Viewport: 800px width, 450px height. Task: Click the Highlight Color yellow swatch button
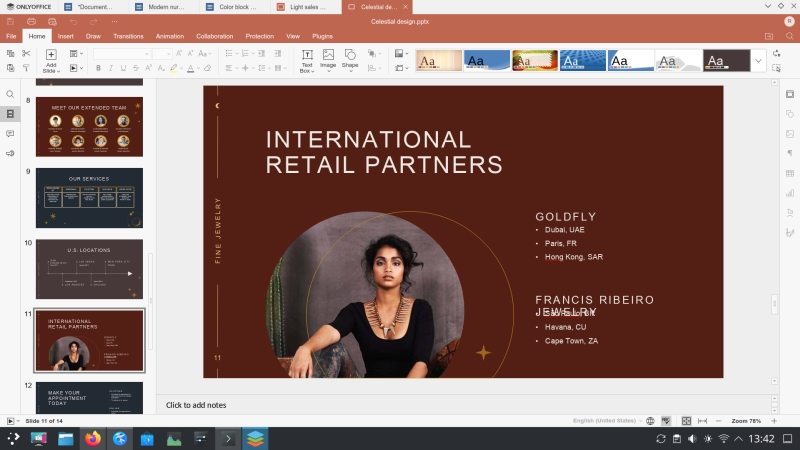[x=173, y=68]
